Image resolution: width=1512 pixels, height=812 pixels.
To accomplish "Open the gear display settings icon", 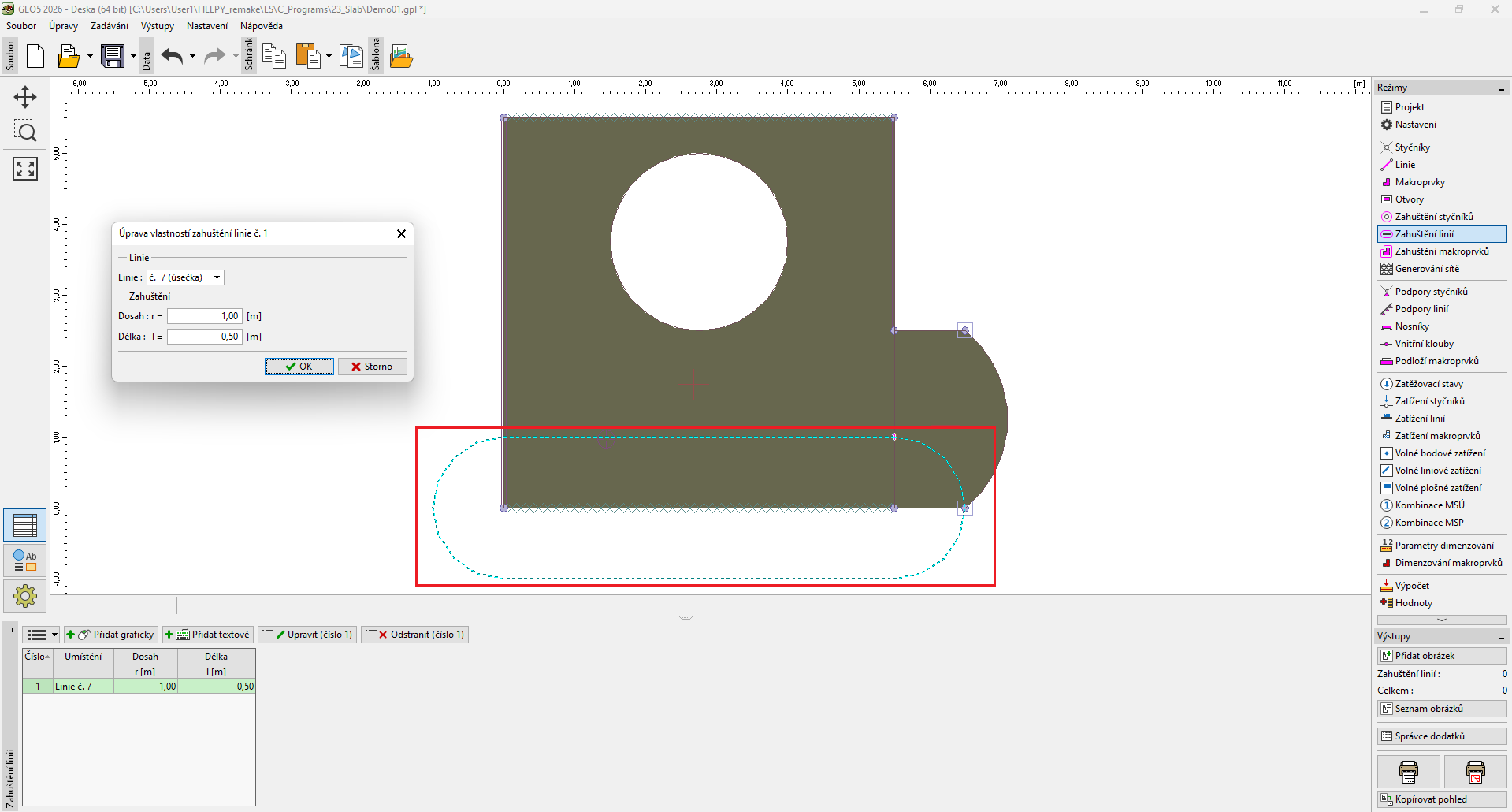I will [x=25, y=595].
